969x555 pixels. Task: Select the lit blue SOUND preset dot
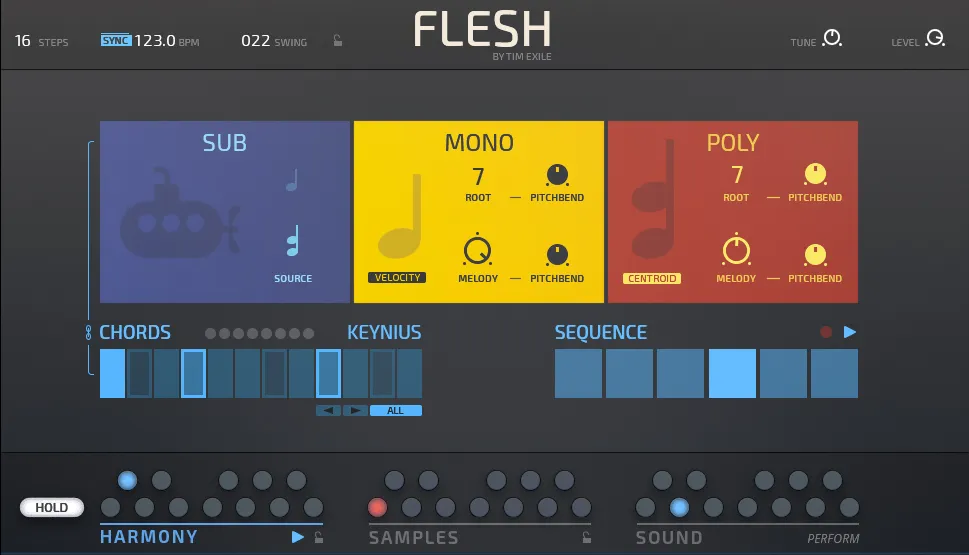(x=679, y=507)
